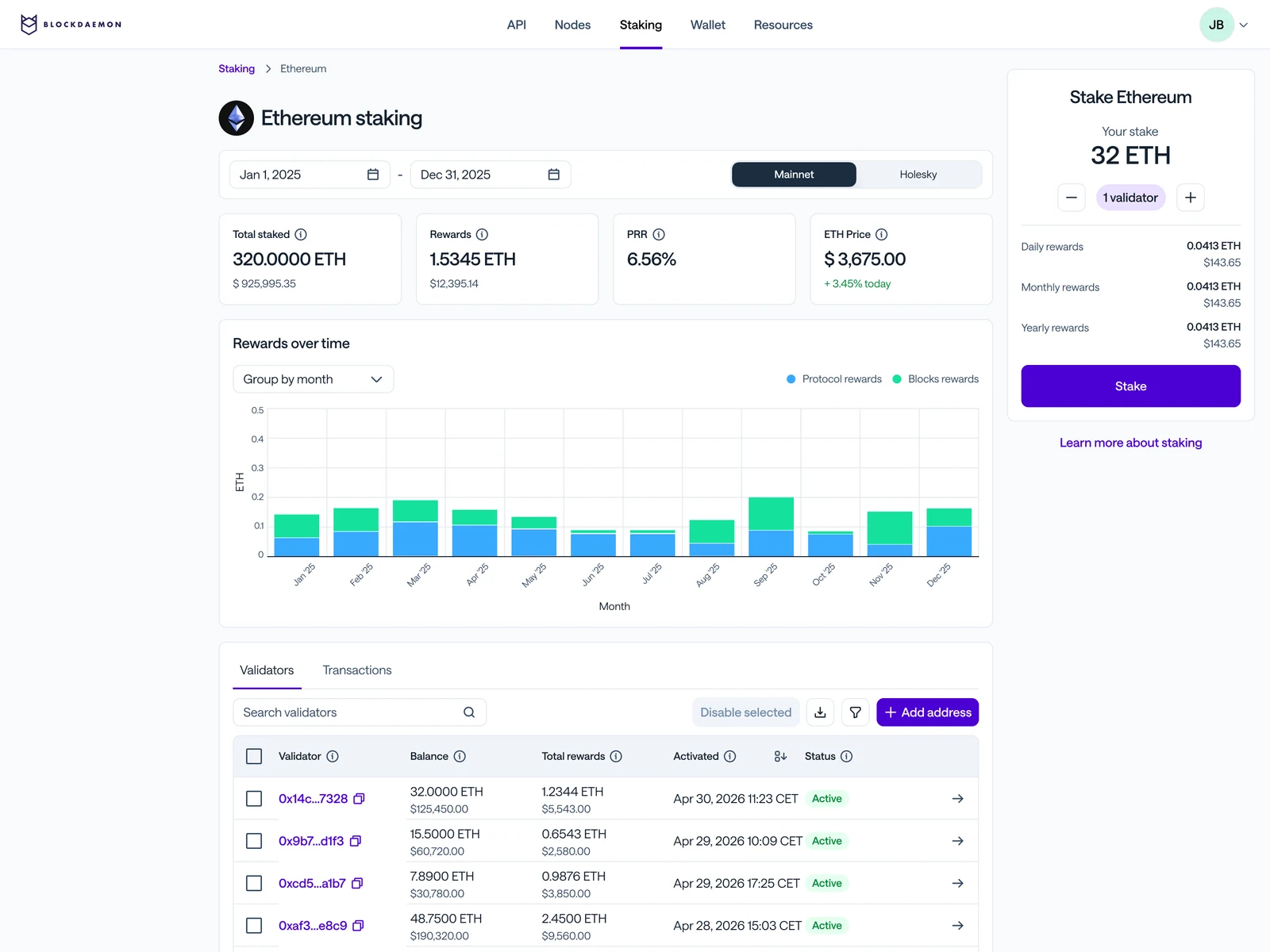Image resolution: width=1270 pixels, height=952 pixels.
Task: Expand Group by month dropdown
Action: coord(314,379)
